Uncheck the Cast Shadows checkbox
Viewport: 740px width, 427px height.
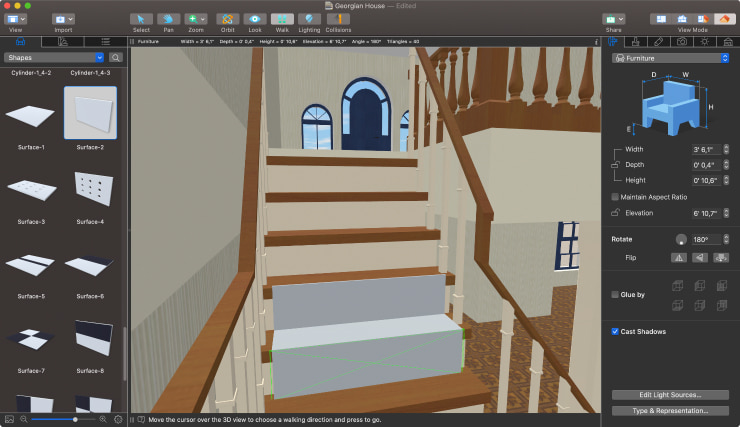point(615,331)
